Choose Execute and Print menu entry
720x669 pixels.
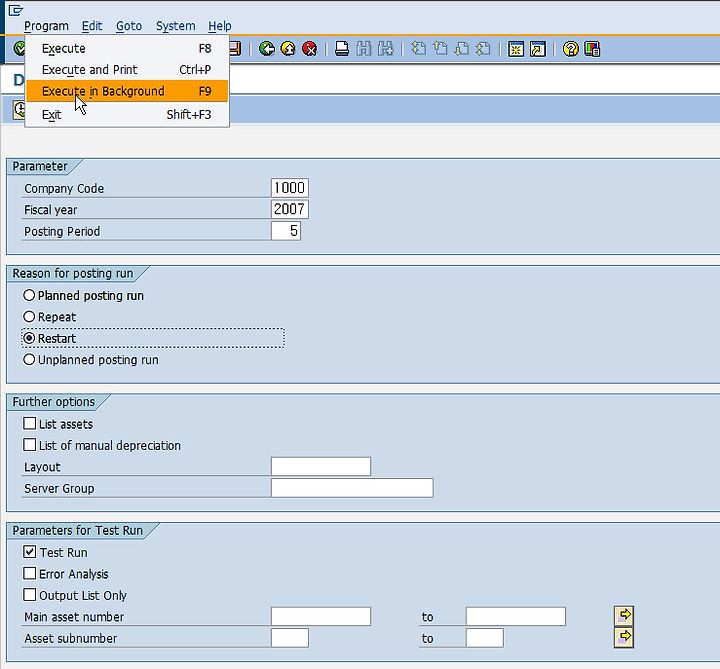point(127,69)
